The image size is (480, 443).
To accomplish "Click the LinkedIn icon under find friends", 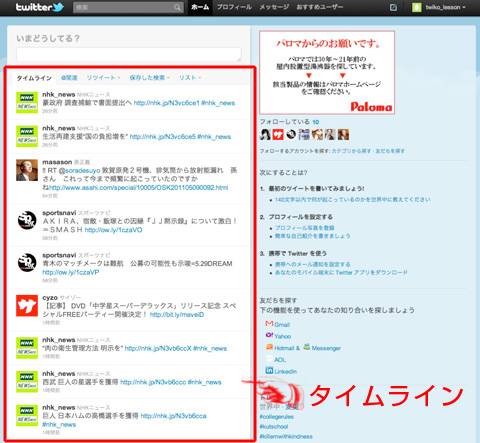I will pyautogui.click(x=269, y=370).
